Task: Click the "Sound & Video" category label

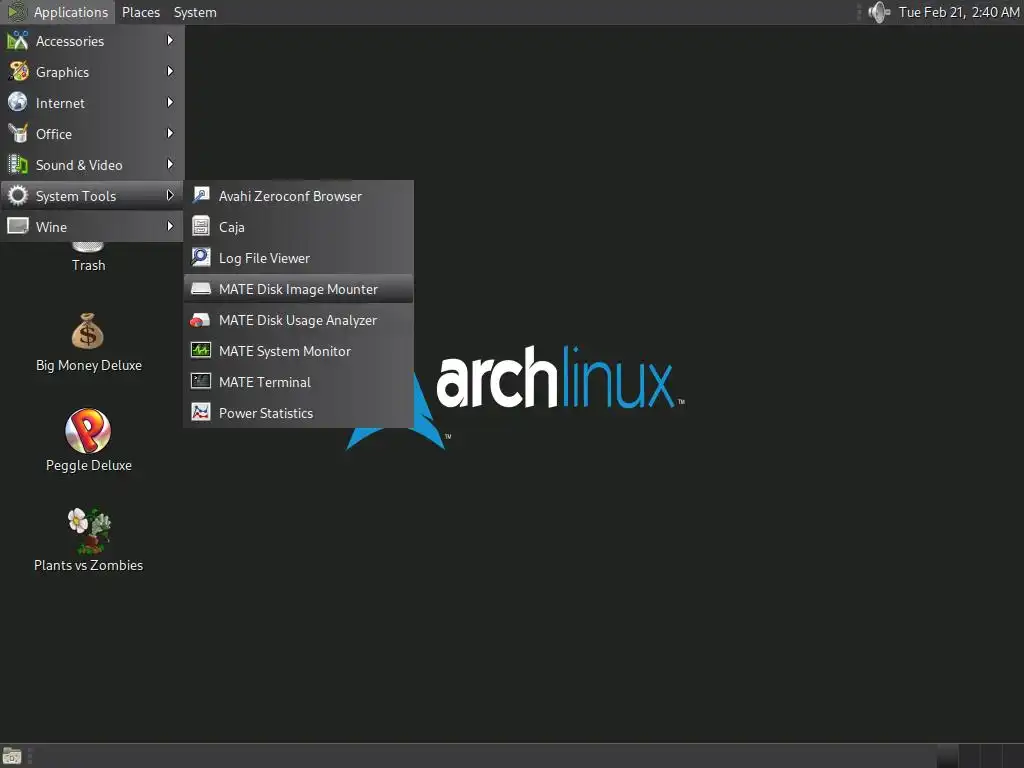Action: coord(79,165)
